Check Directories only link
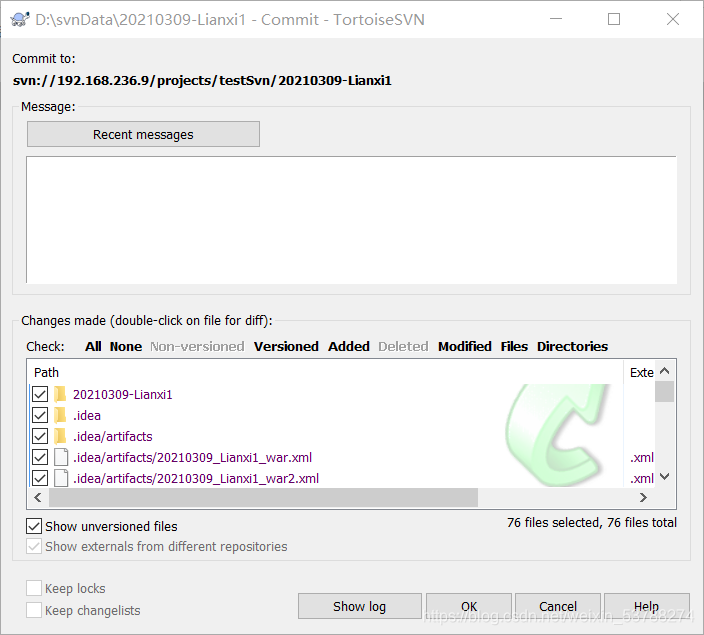The height and width of the screenshot is (635, 704). tap(572, 346)
